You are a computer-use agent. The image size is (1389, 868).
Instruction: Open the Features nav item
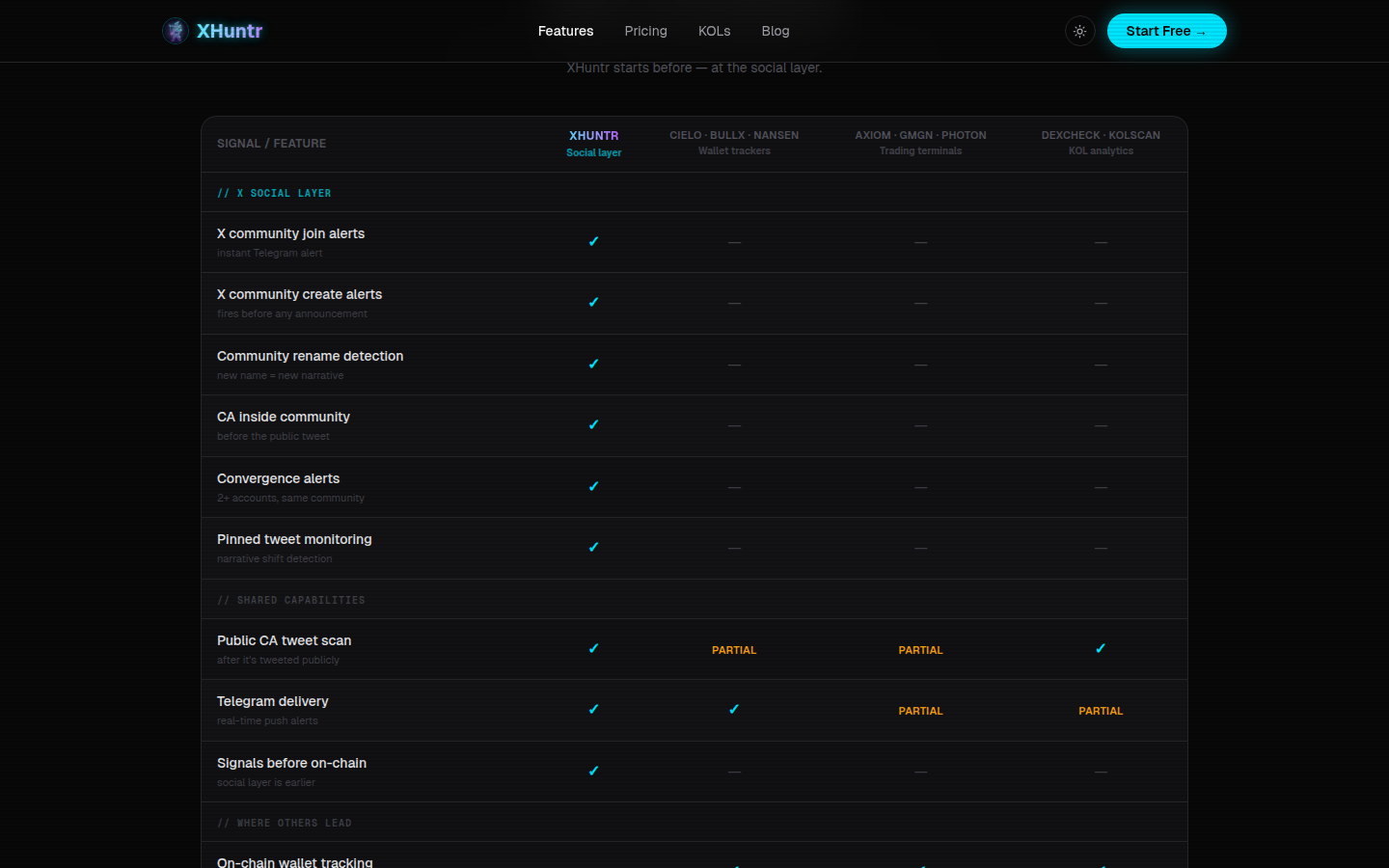coord(565,31)
